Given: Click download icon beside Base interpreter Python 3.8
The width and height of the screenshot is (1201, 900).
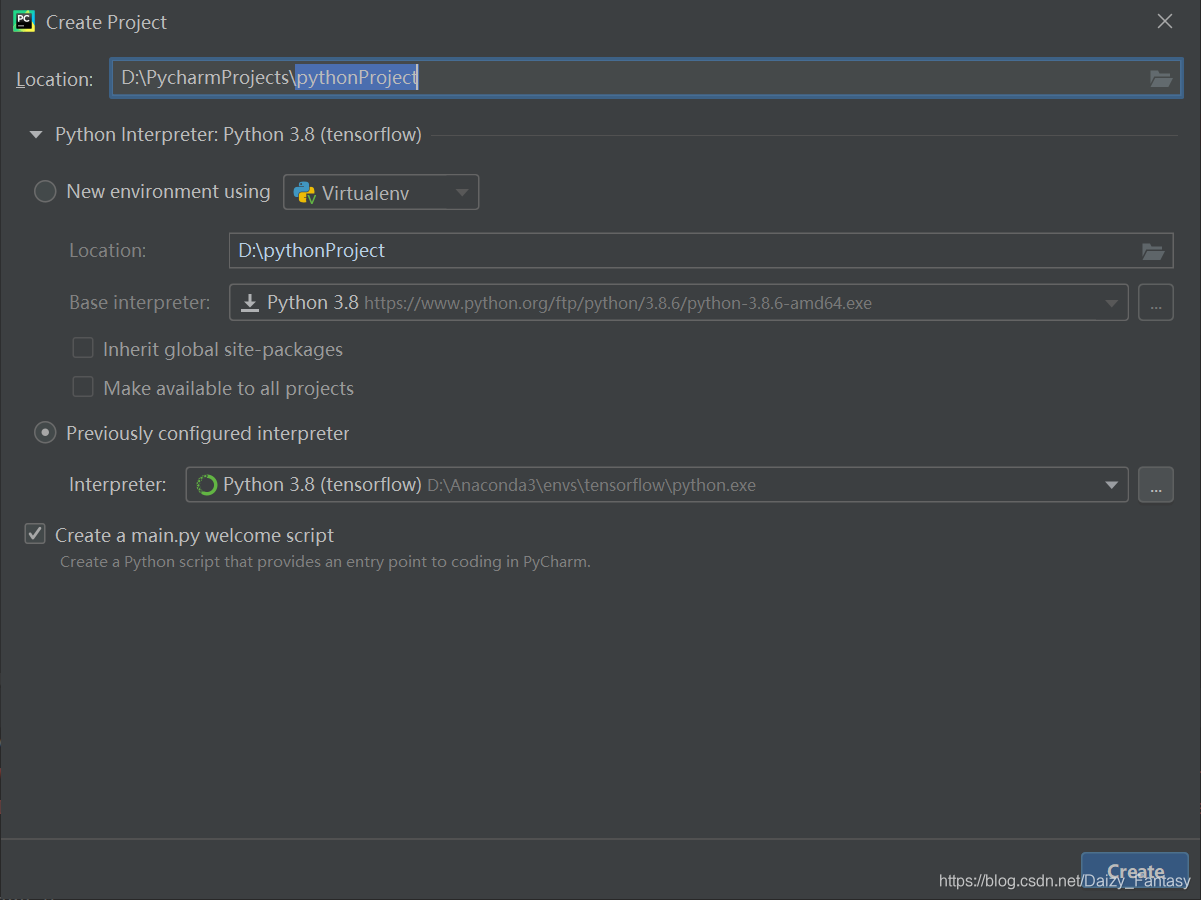Looking at the screenshot, I should click(250, 303).
